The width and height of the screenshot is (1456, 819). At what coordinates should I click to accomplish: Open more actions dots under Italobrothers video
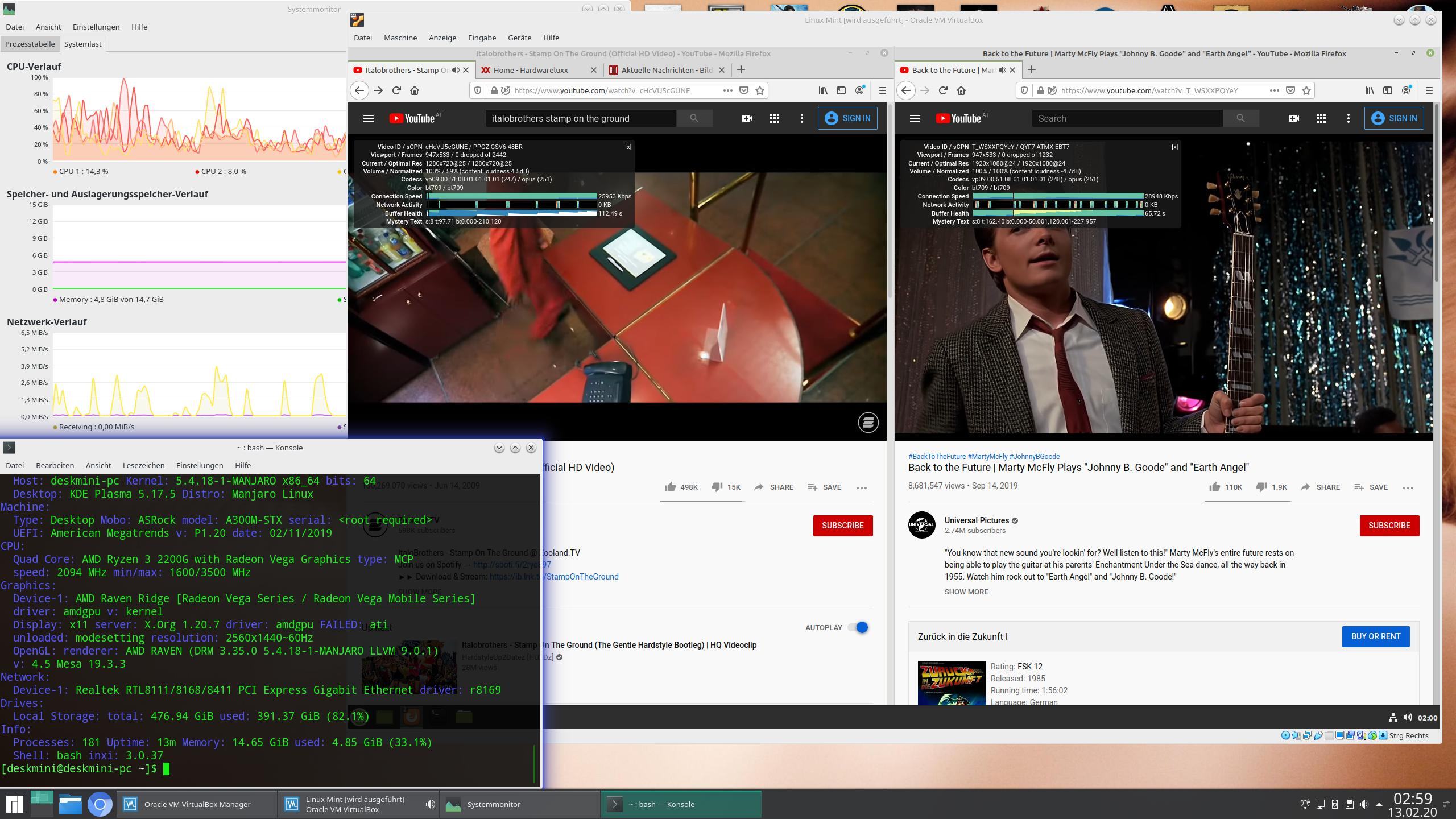[862, 487]
